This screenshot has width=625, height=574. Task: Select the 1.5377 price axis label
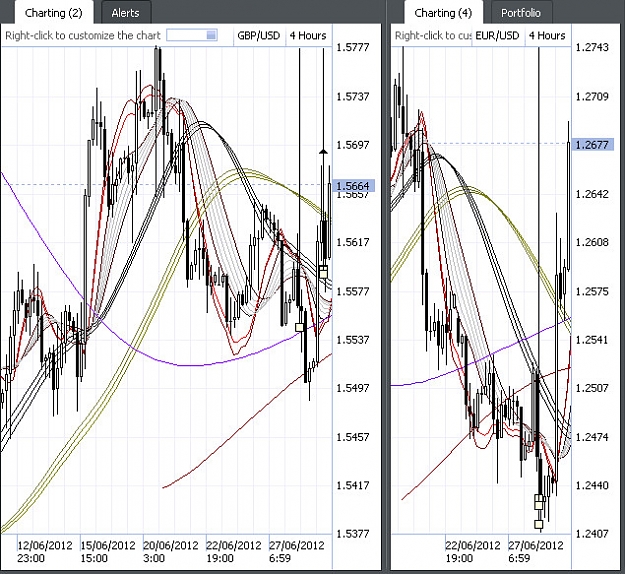pyautogui.click(x=353, y=533)
